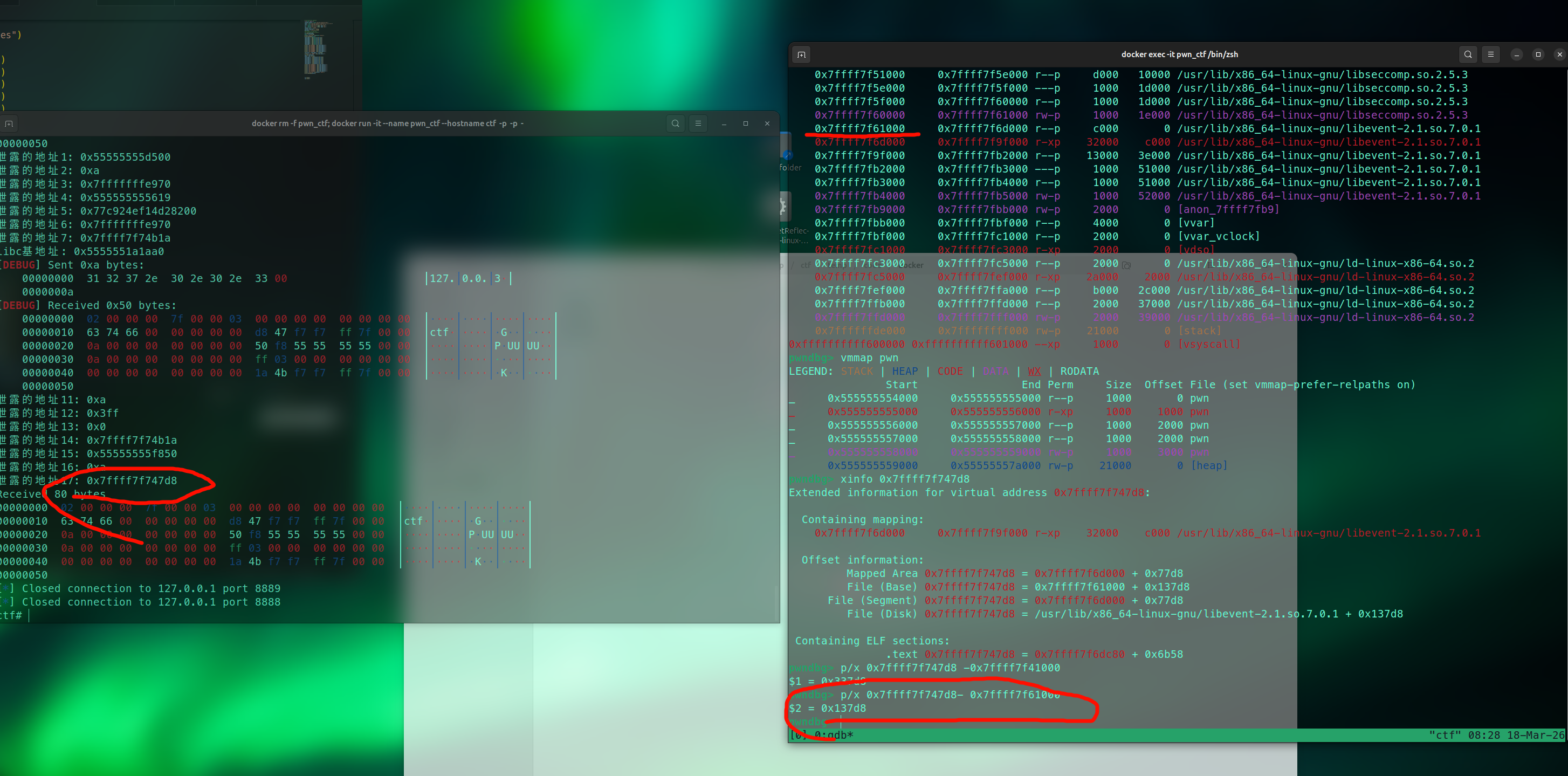Click the 'Containing mapping:' heading
This screenshot has height=776, width=1568.
(863, 519)
